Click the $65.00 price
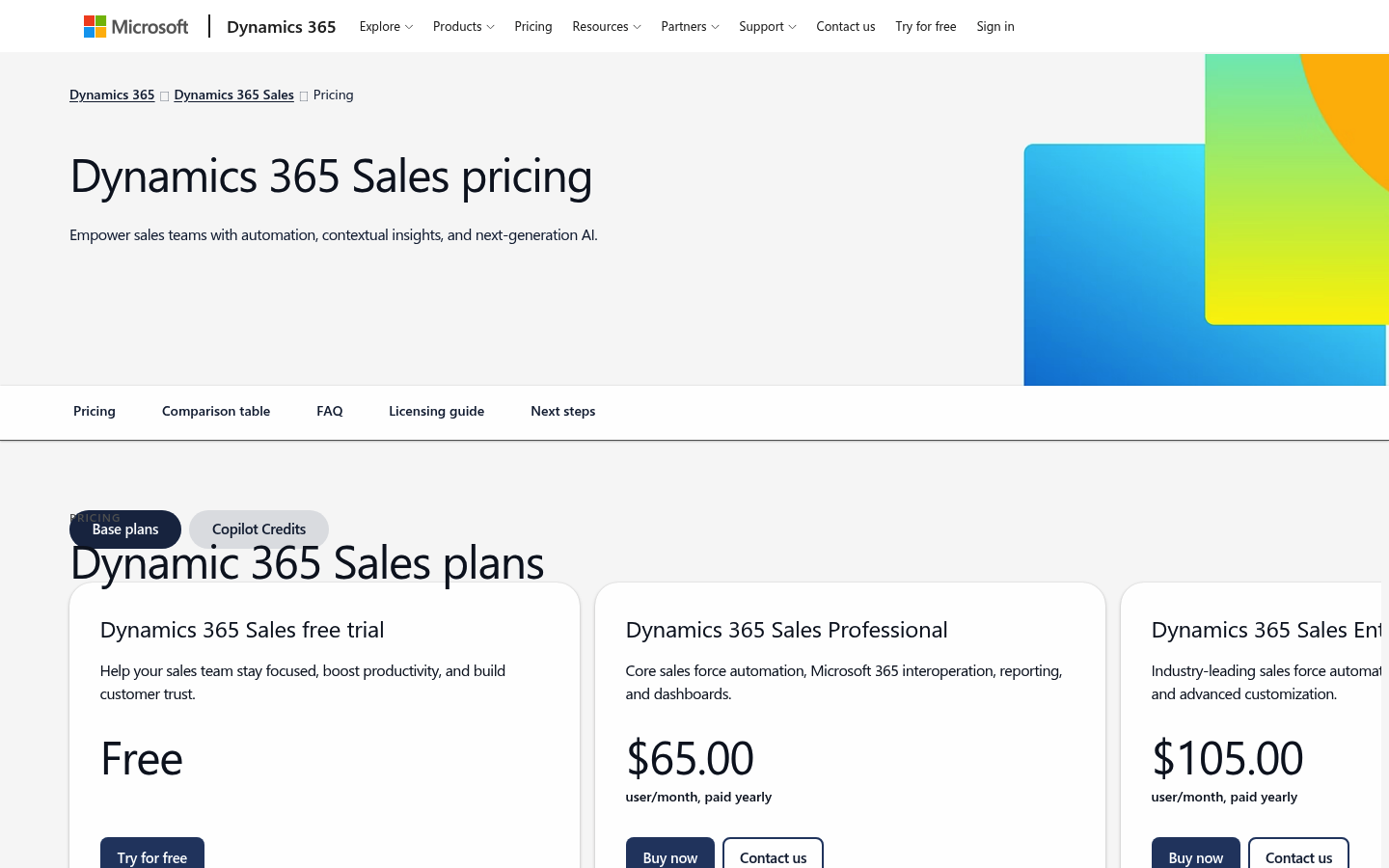This screenshot has height=868, width=1389. point(690,758)
